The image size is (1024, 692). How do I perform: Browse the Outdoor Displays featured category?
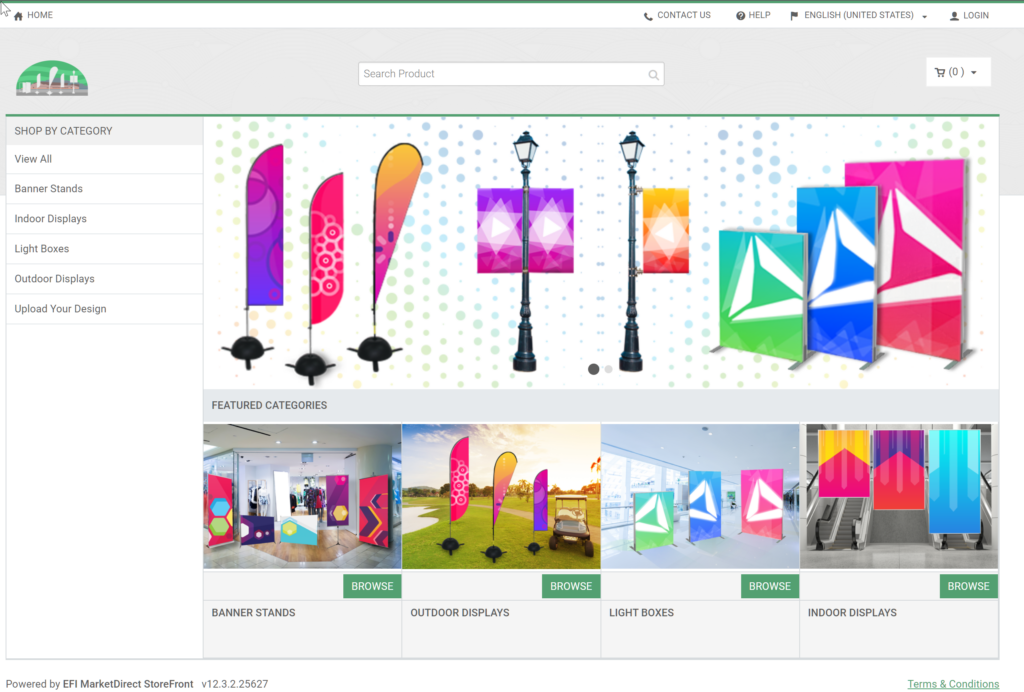[570, 586]
